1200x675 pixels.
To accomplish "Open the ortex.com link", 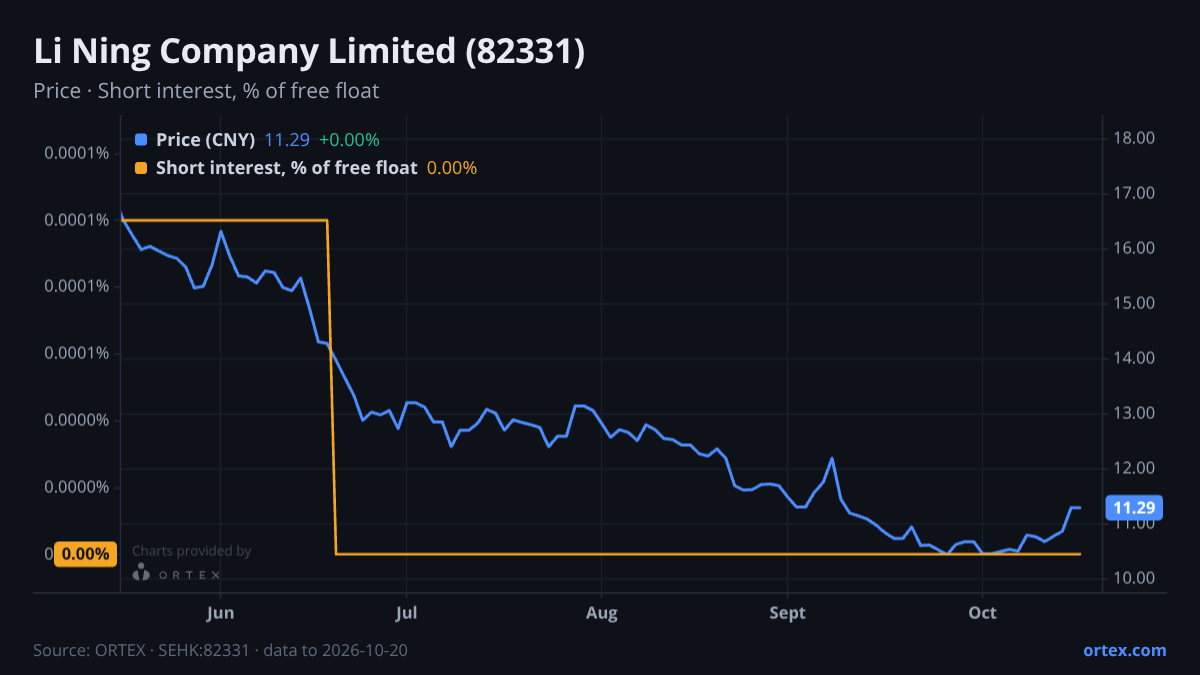I will click(x=1125, y=650).
